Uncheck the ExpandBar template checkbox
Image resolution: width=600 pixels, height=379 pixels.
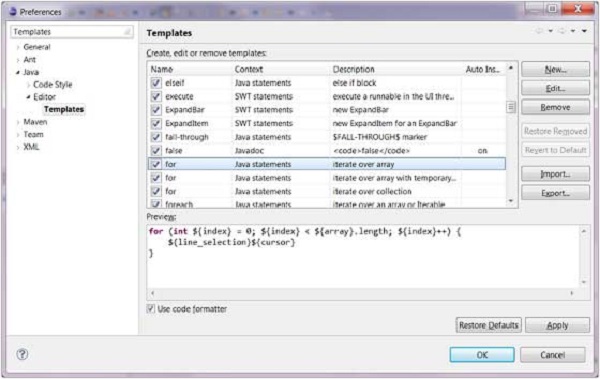click(156, 110)
